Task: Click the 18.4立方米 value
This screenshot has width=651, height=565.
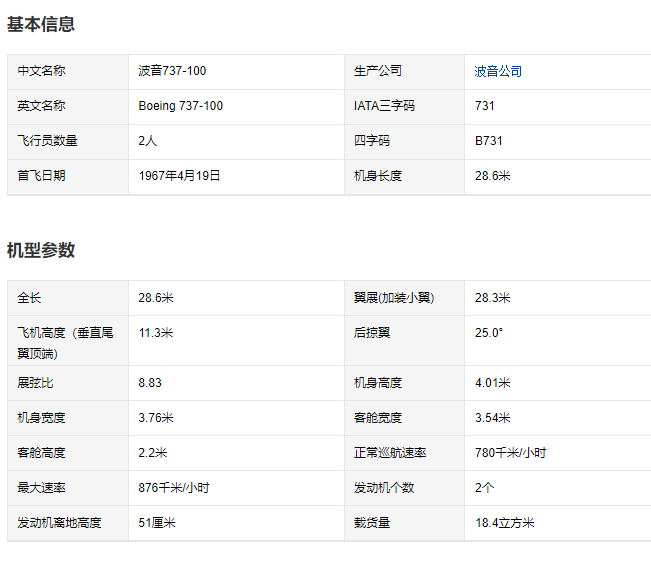Action: pos(505,523)
